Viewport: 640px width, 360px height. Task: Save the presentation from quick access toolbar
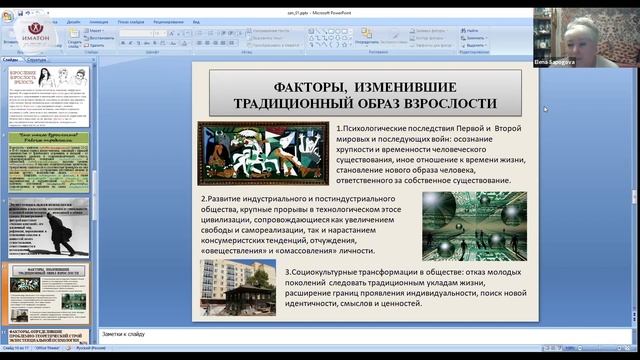pyautogui.click(x=20, y=13)
